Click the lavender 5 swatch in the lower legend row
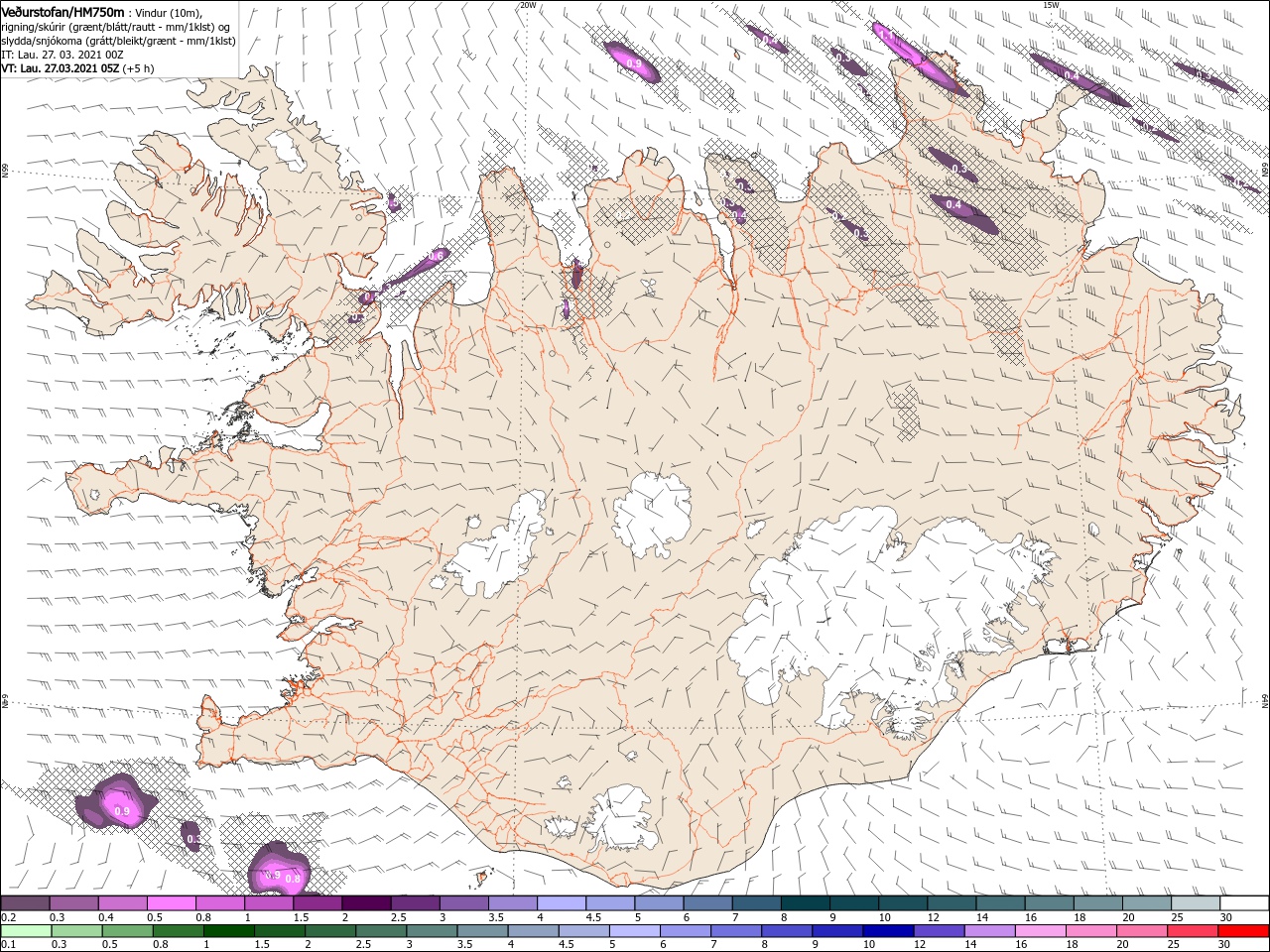 click(x=634, y=930)
